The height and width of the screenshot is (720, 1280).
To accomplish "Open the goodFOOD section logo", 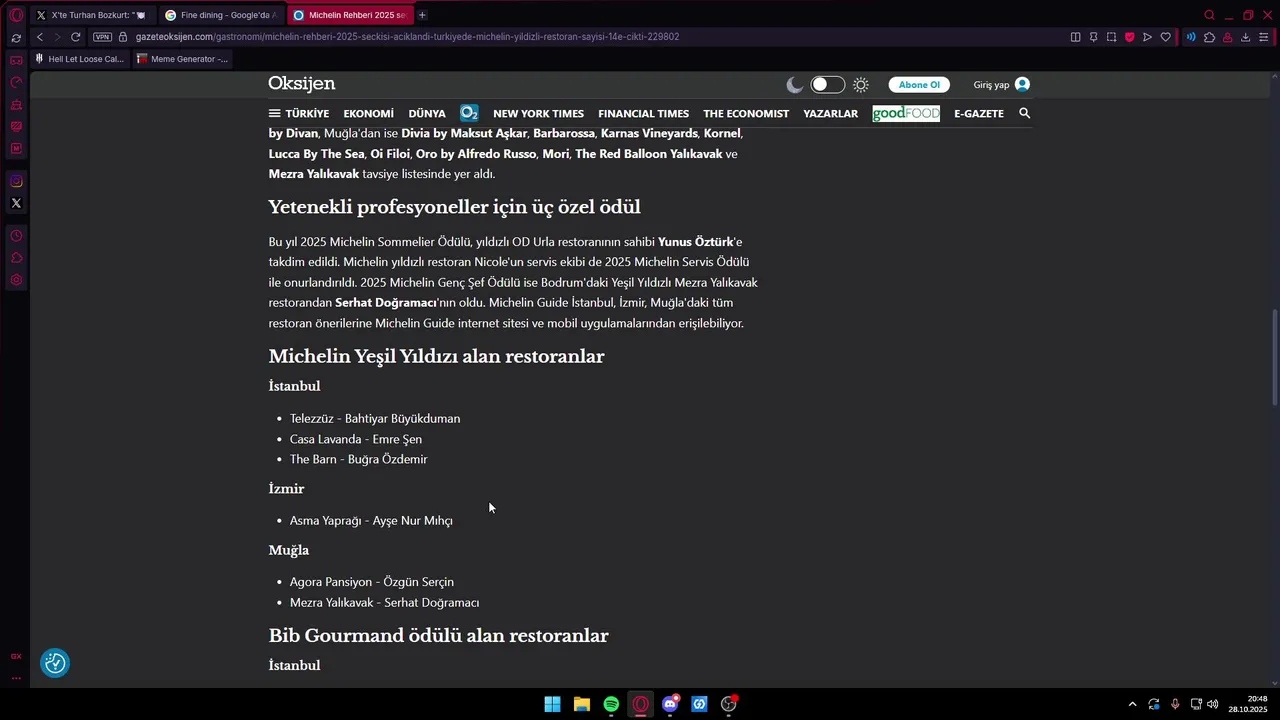I will click(906, 113).
